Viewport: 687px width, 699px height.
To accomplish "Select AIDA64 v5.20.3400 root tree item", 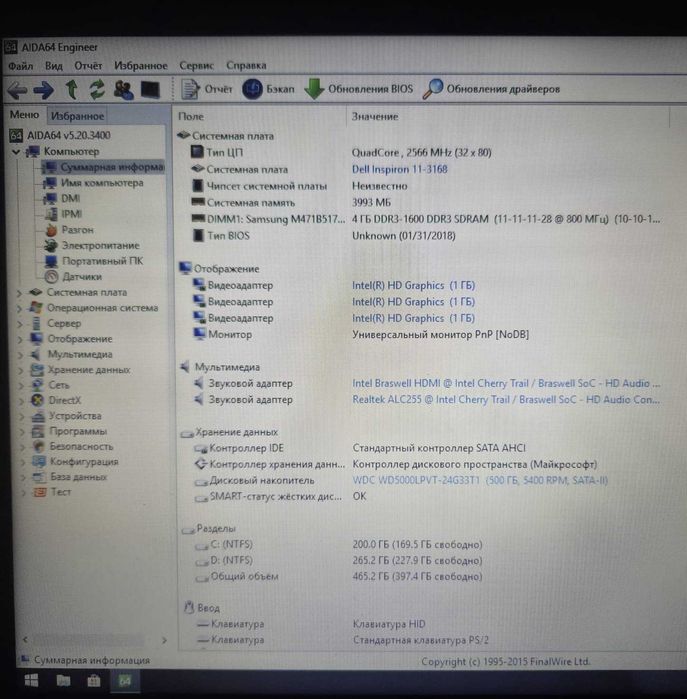I will 60,135.
